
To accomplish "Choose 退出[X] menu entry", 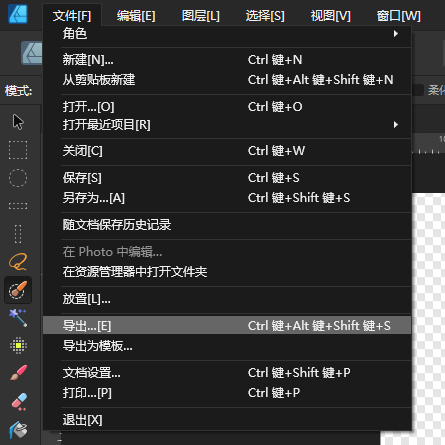I will click(x=227, y=420).
